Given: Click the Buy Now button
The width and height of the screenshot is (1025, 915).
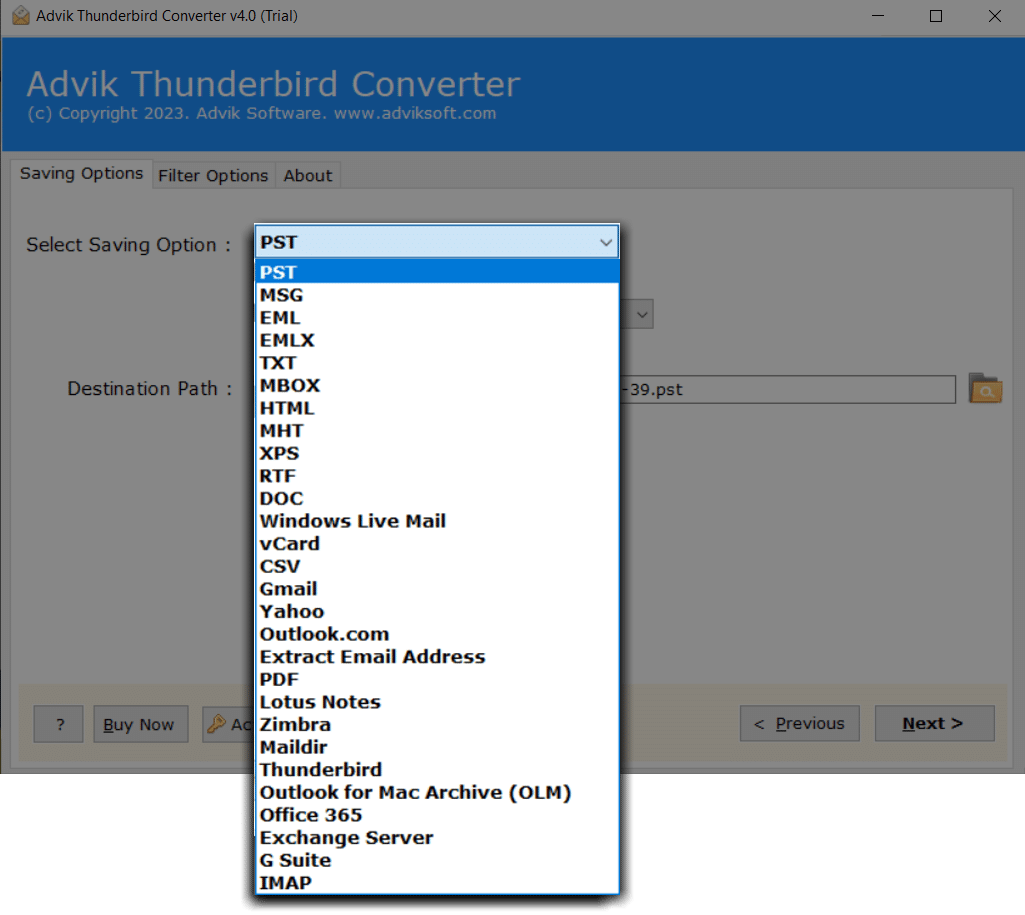Looking at the screenshot, I should click(x=141, y=724).
